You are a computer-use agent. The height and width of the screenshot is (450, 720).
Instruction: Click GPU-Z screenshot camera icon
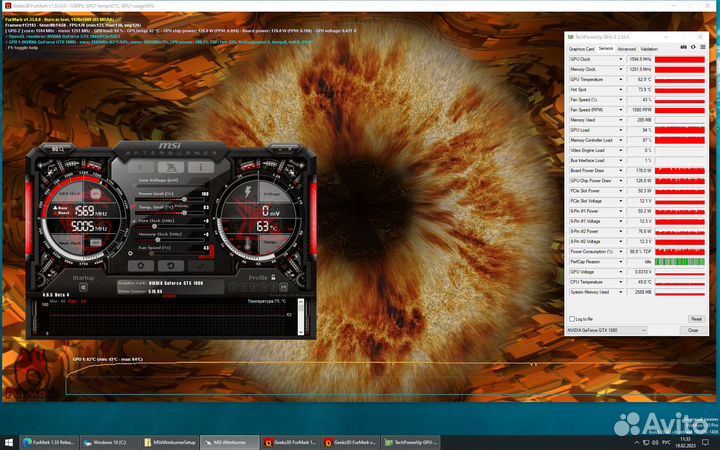click(683, 47)
